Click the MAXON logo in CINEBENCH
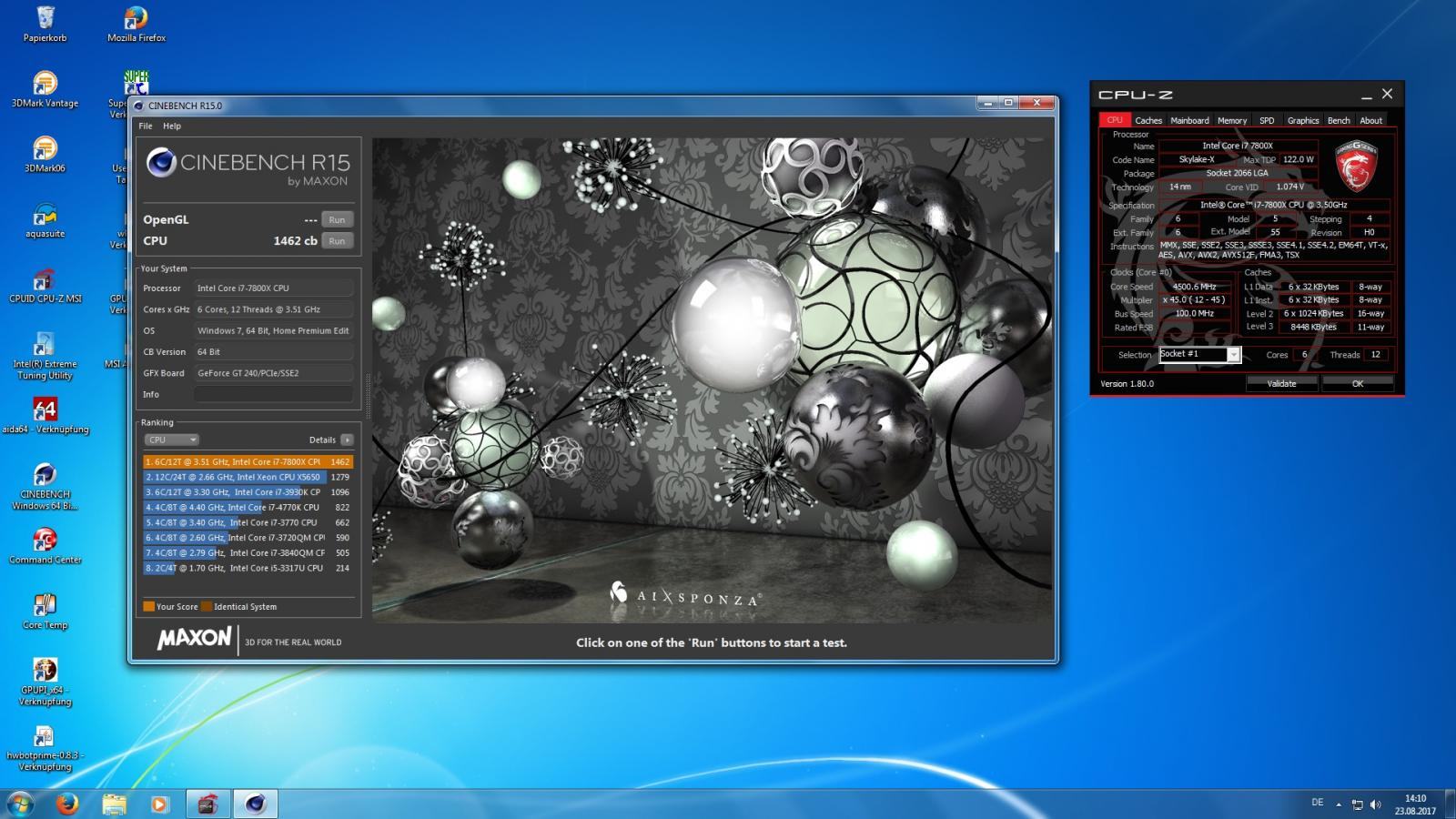The image size is (1456, 819). coord(195,639)
